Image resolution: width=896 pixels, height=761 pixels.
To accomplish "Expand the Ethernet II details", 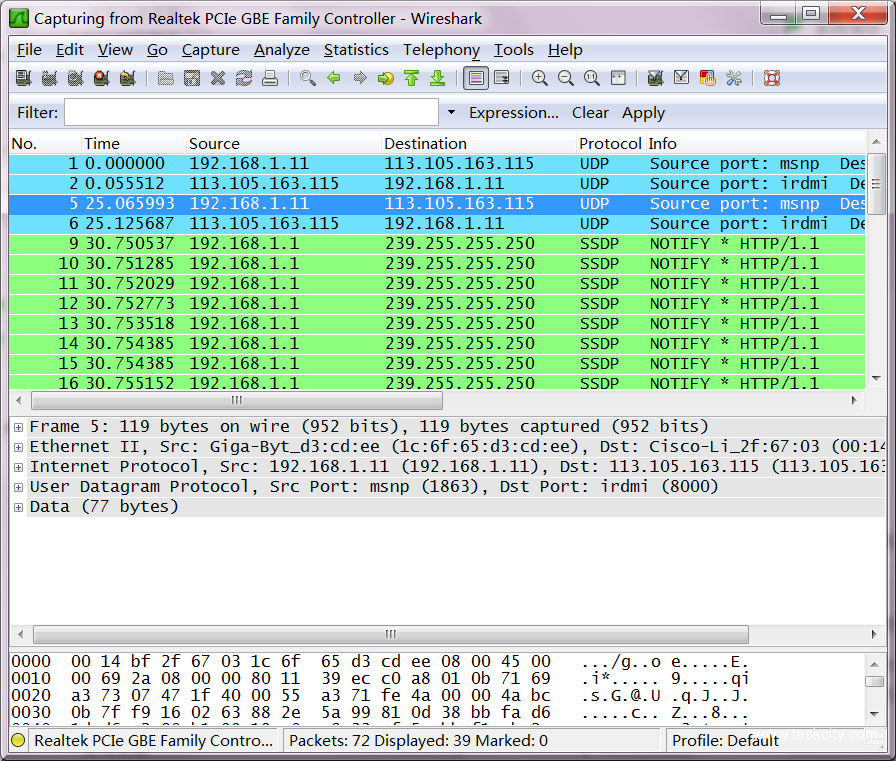I will (19, 447).
